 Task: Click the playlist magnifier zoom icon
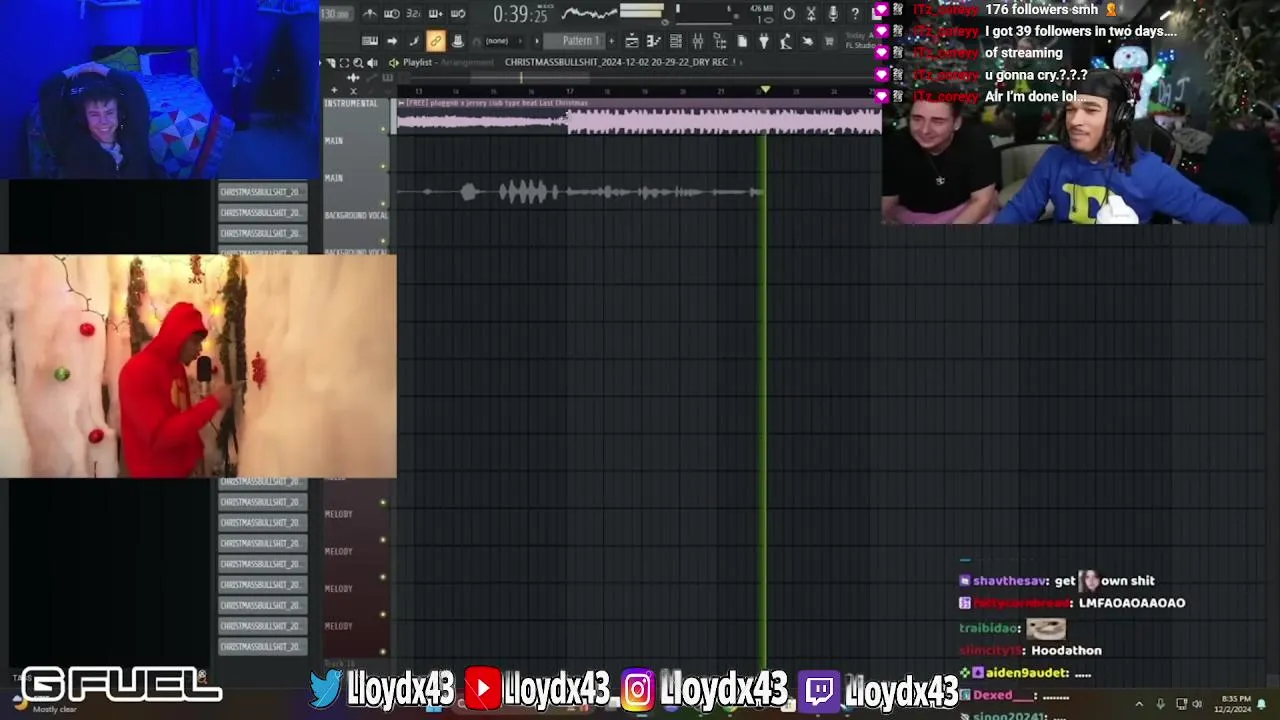click(358, 63)
